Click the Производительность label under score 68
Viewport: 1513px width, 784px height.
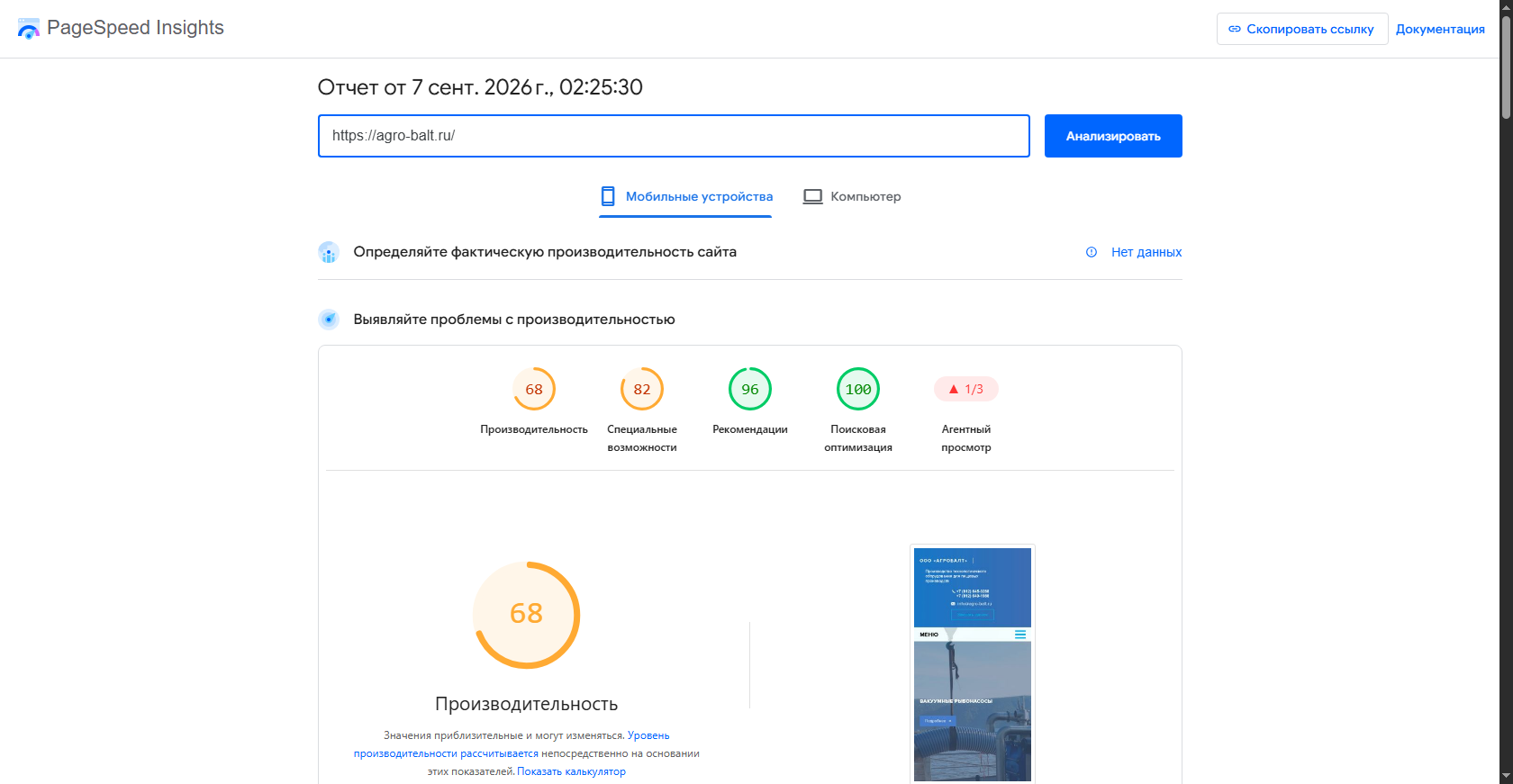pyautogui.click(x=534, y=429)
